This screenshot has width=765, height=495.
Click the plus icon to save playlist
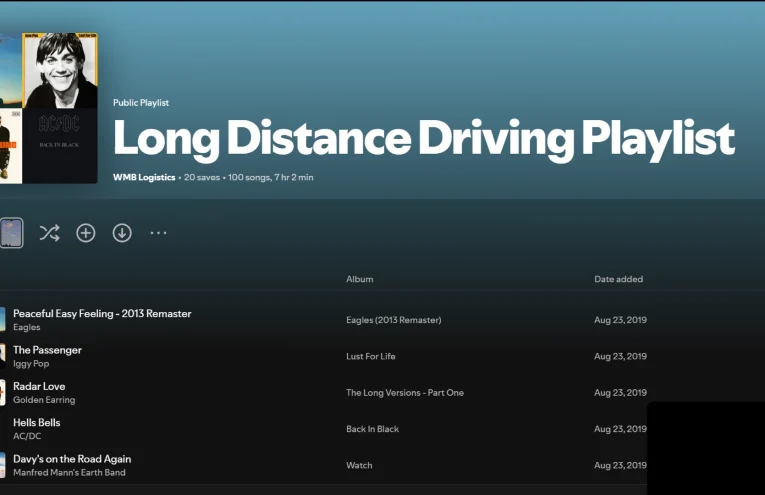click(x=86, y=233)
